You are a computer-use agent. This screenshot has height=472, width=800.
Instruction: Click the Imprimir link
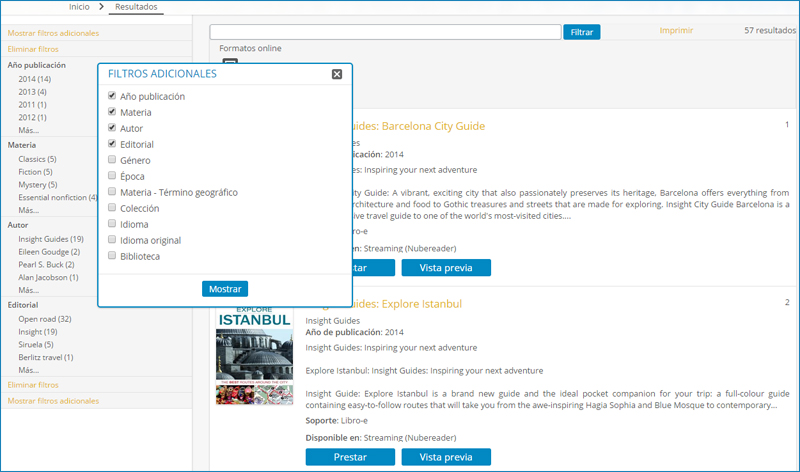coord(676,31)
